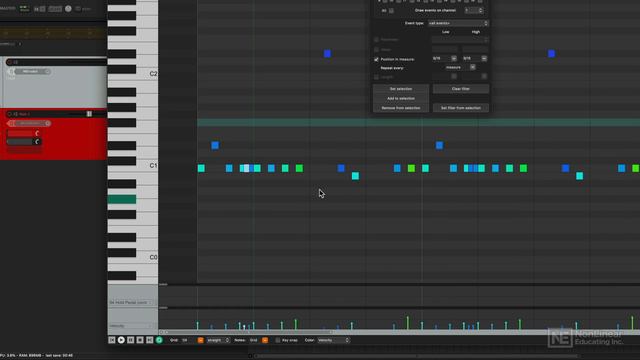This screenshot has height=360, width=640.
Task: Adjust Draw events on channel stepper
Action: tap(480, 10)
